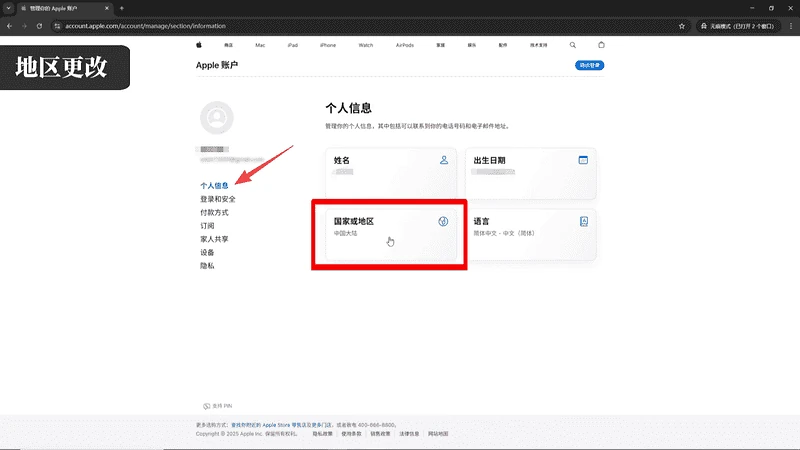Select 家人共享 in the sidebar
800x450 pixels.
214,239
